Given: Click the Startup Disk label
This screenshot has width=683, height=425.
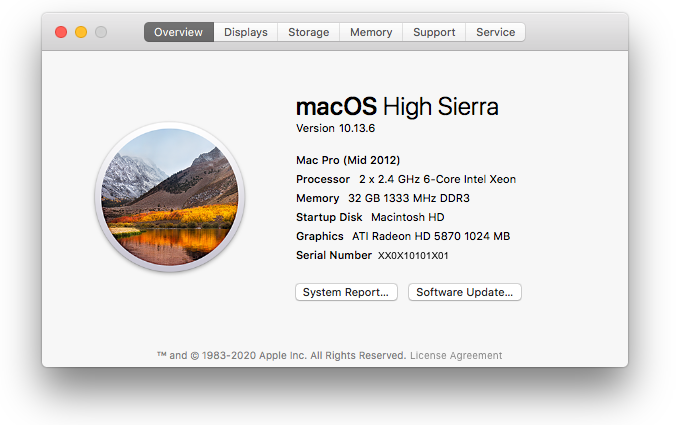Looking at the screenshot, I should tap(329, 217).
